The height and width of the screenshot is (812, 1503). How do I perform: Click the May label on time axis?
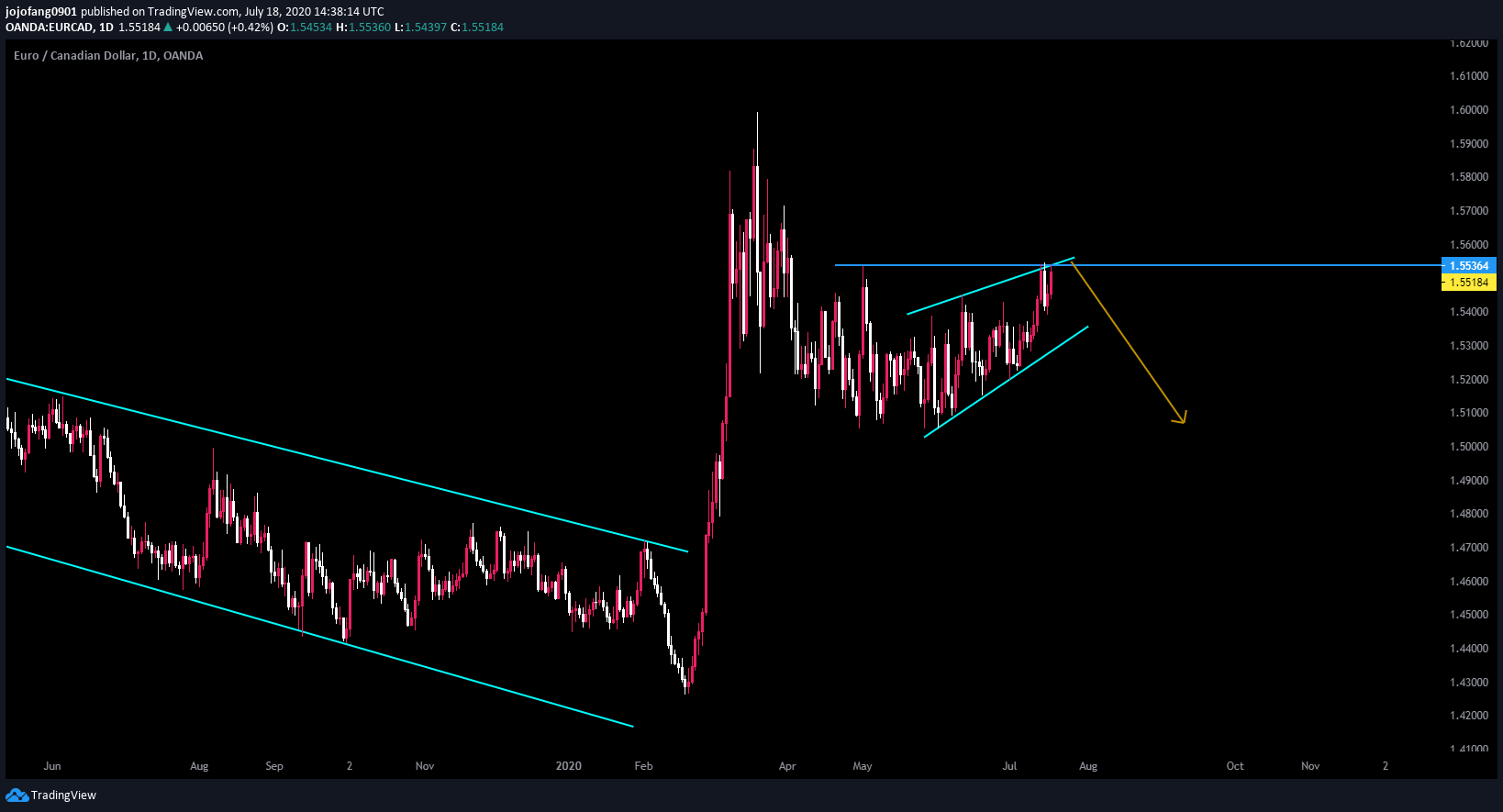pyautogui.click(x=863, y=765)
